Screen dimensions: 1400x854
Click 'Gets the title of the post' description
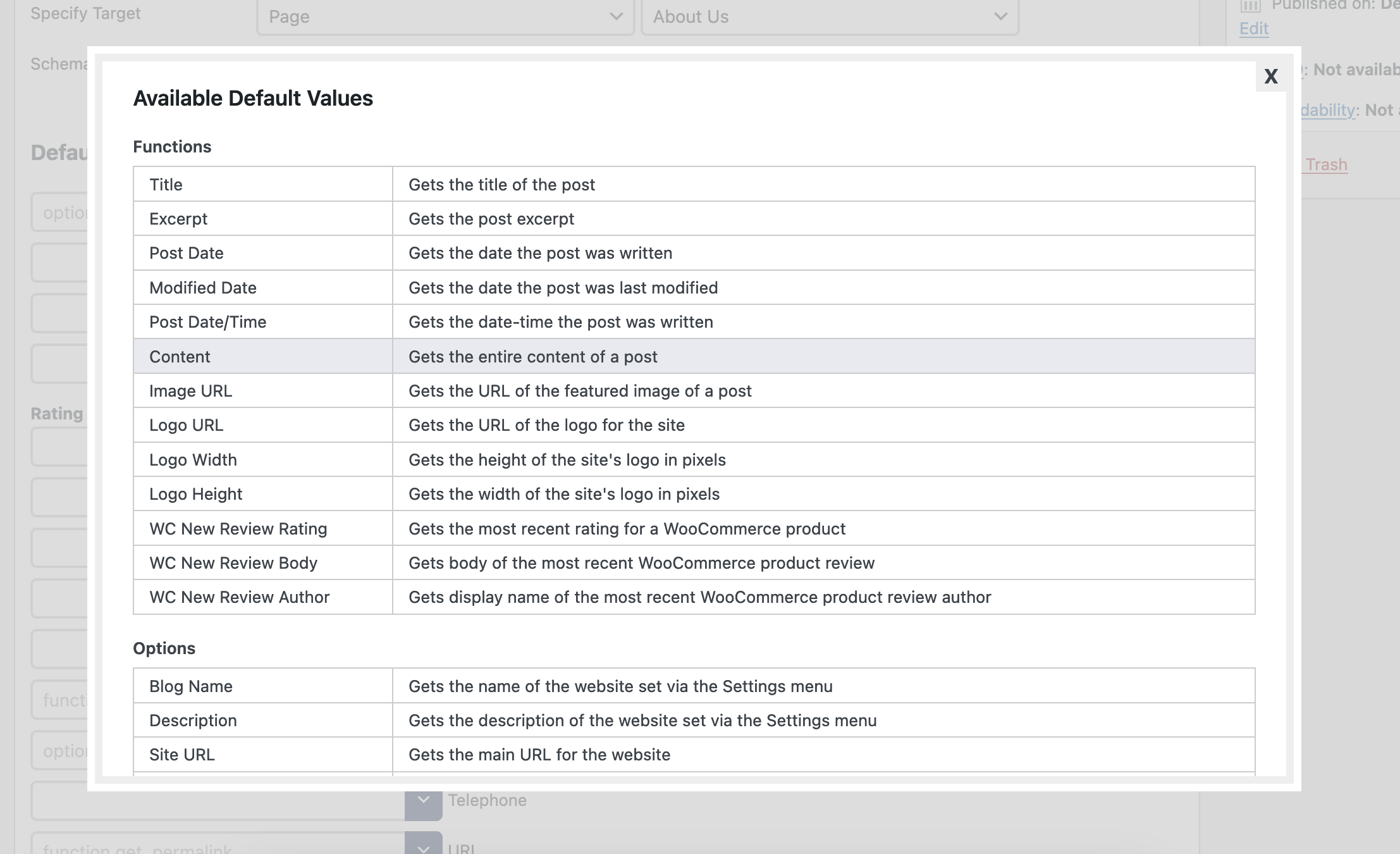coord(501,185)
